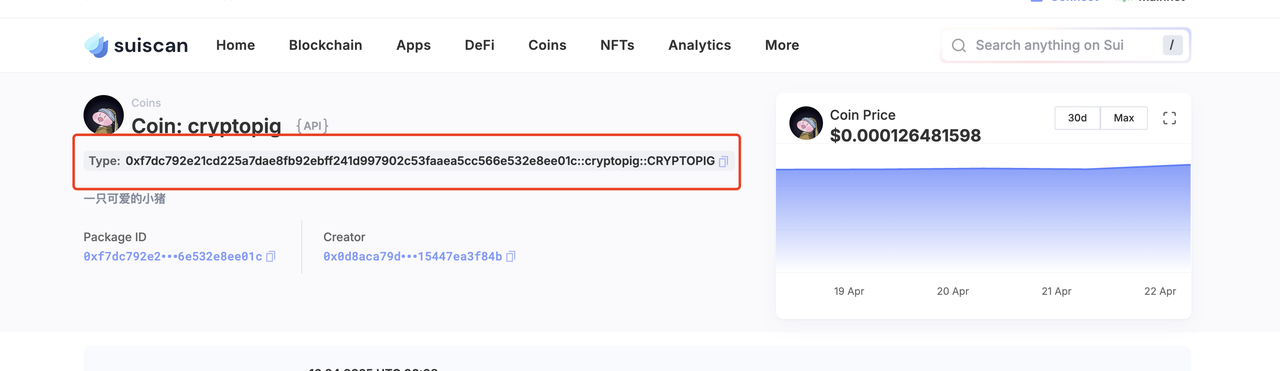1280x371 pixels.
Task: Go to the Home page
Action: pos(235,45)
